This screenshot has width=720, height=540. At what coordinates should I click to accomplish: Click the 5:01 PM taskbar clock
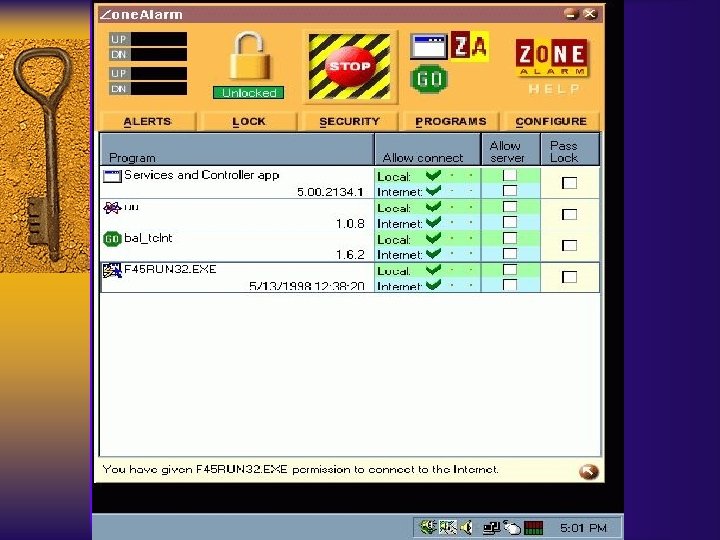point(583,528)
